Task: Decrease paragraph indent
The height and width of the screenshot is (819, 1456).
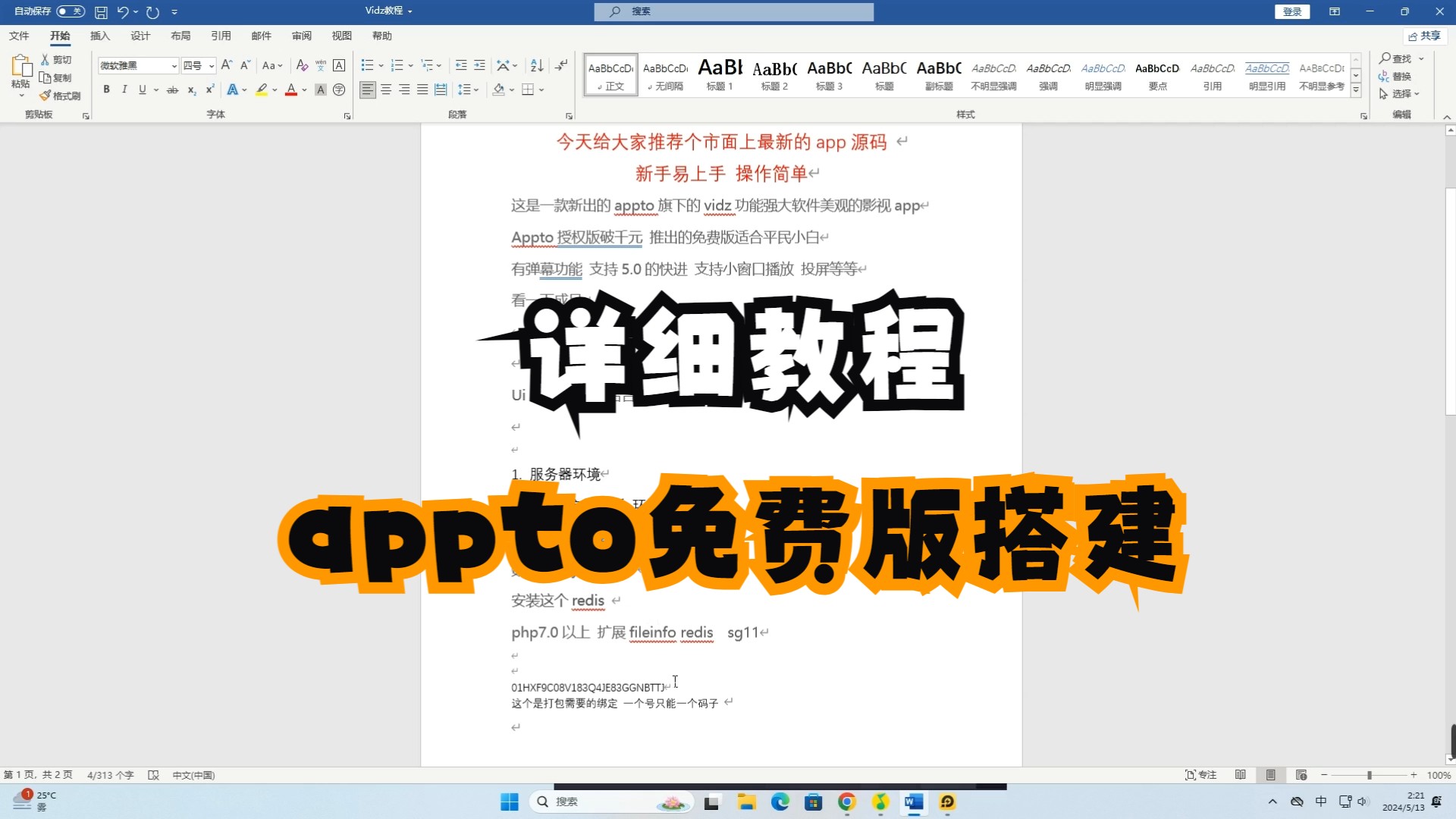Action: pos(460,65)
